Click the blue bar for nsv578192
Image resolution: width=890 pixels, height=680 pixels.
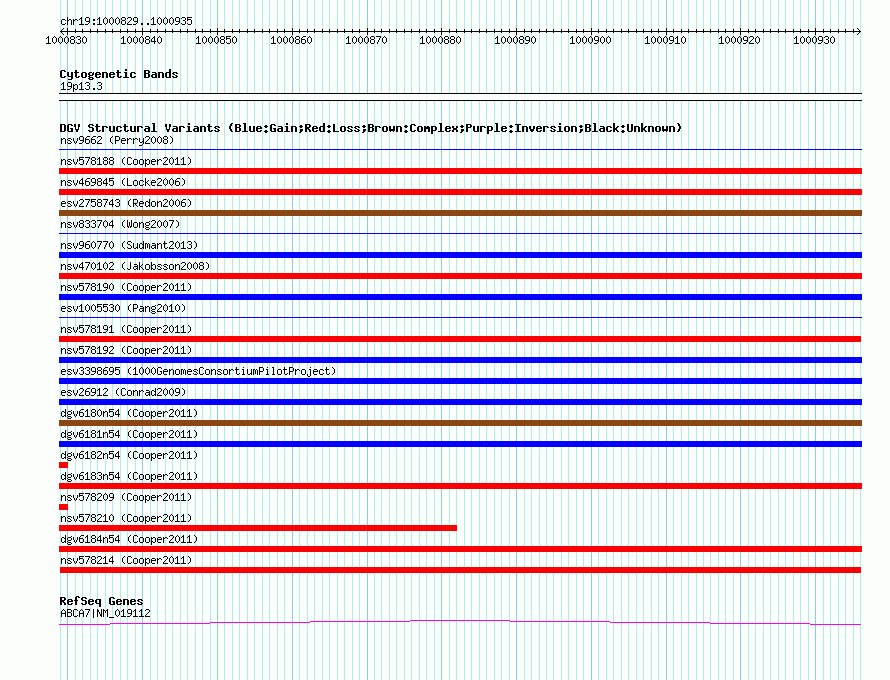460,360
